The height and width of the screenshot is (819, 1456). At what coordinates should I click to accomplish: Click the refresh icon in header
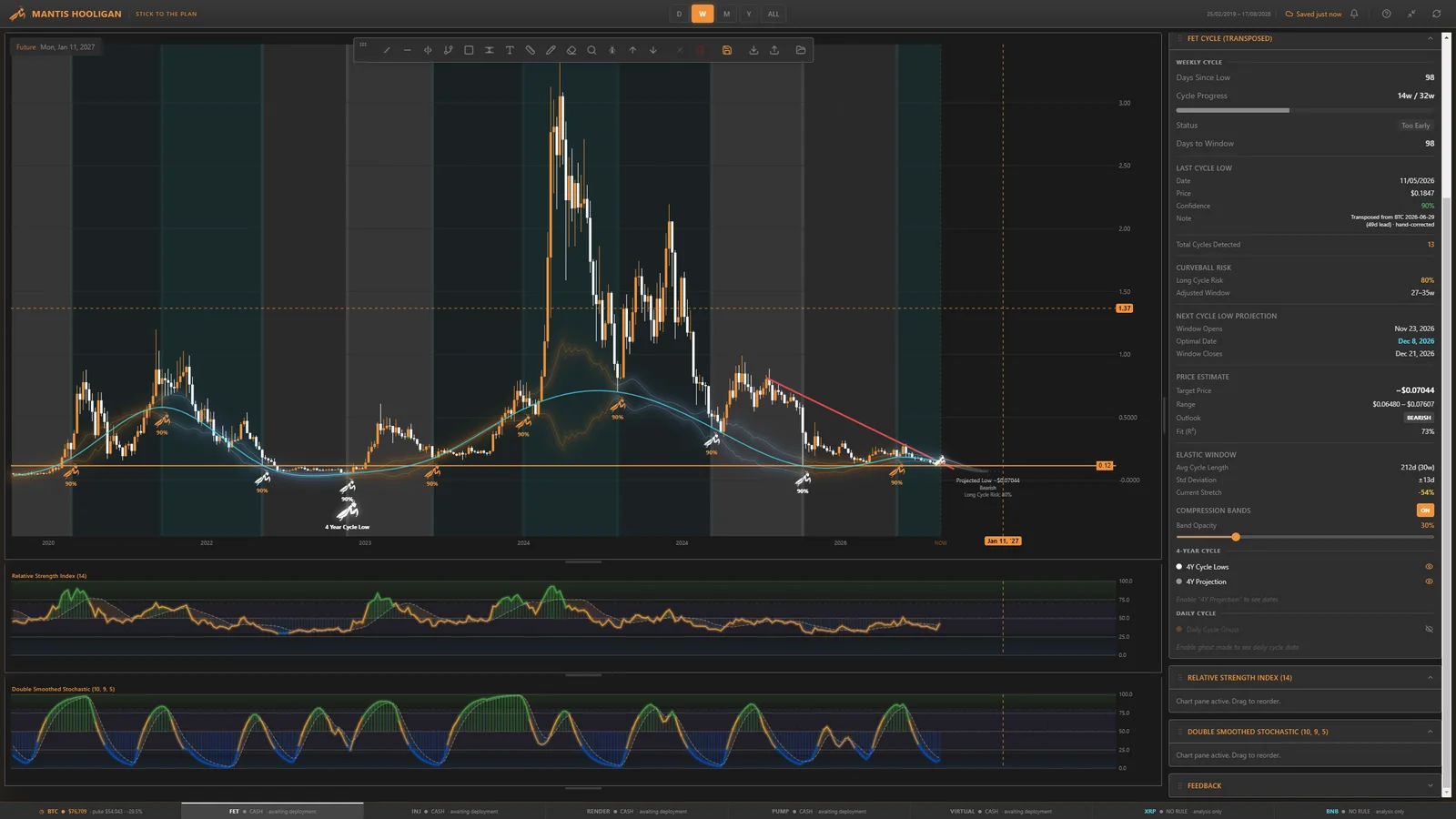pos(1437,14)
